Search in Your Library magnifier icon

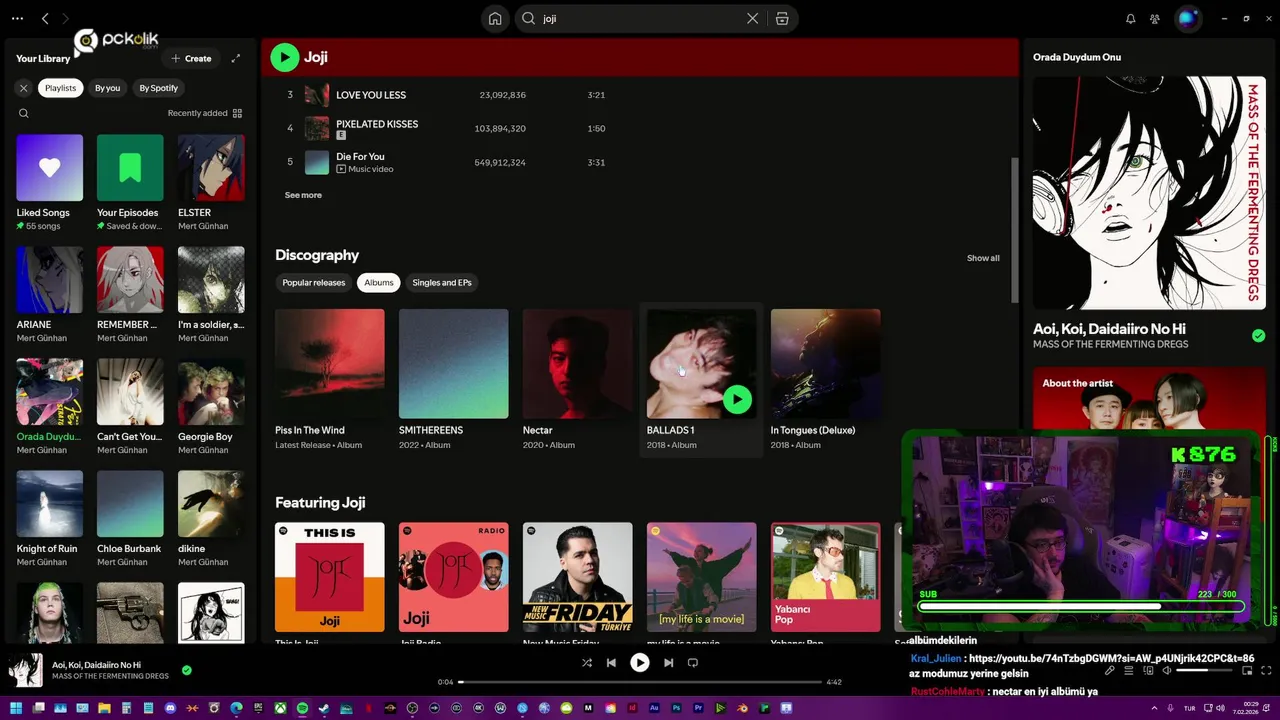pos(23,113)
